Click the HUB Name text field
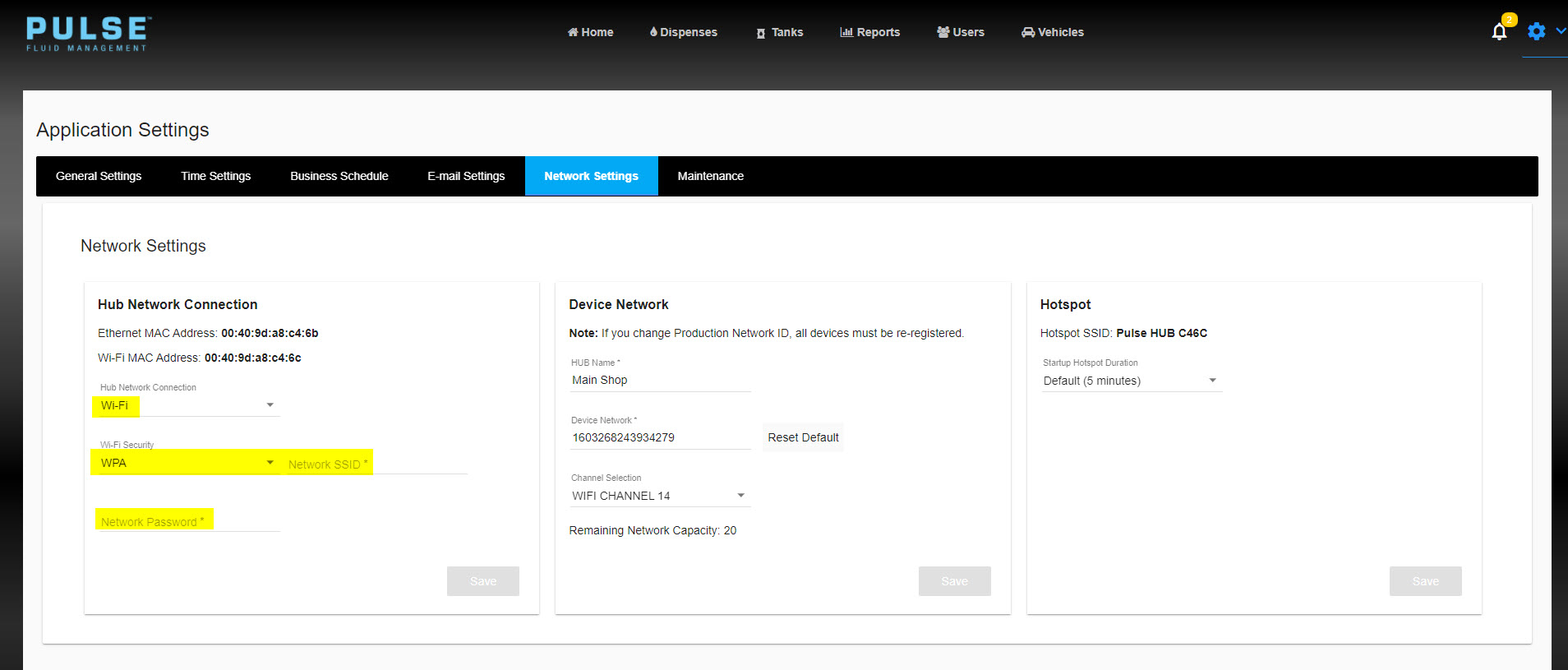Image resolution: width=1568 pixels, height=670 pixels. pos(660,380)
